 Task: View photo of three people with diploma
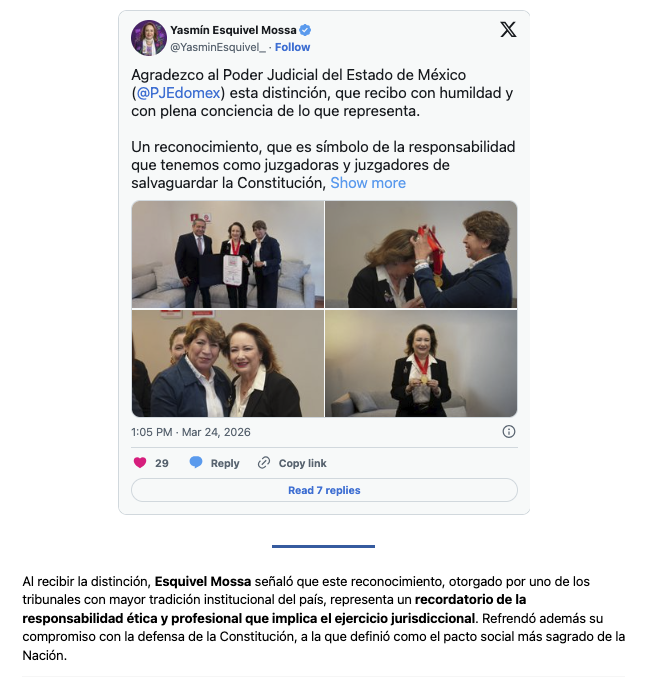pyautogui.click(x=228, y=254)
